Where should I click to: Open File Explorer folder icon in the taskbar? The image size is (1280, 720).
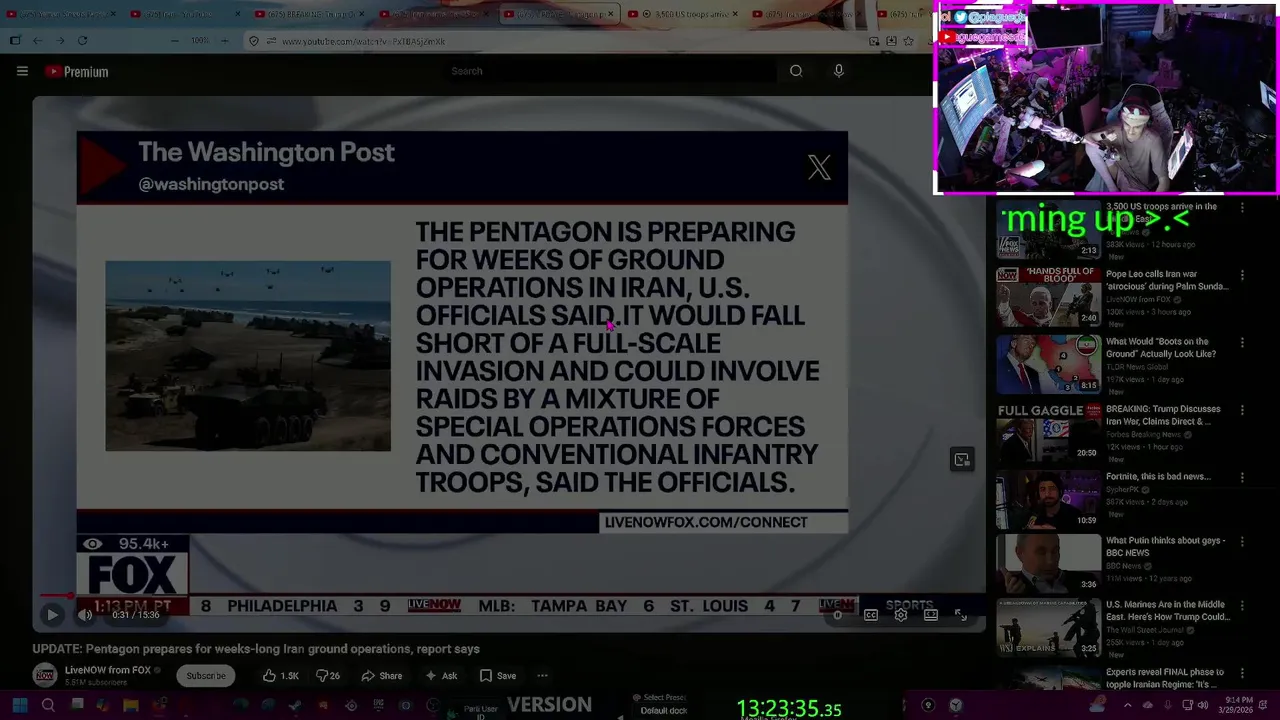pos(130,705)
